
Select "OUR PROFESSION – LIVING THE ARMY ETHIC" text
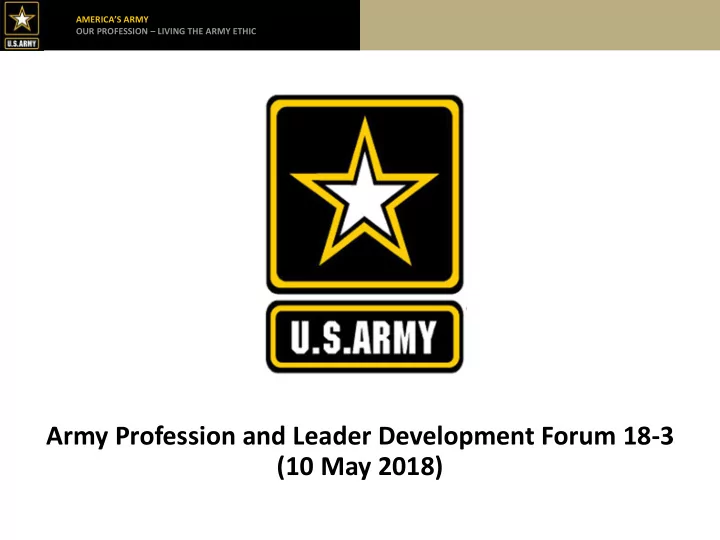[166, 31]
